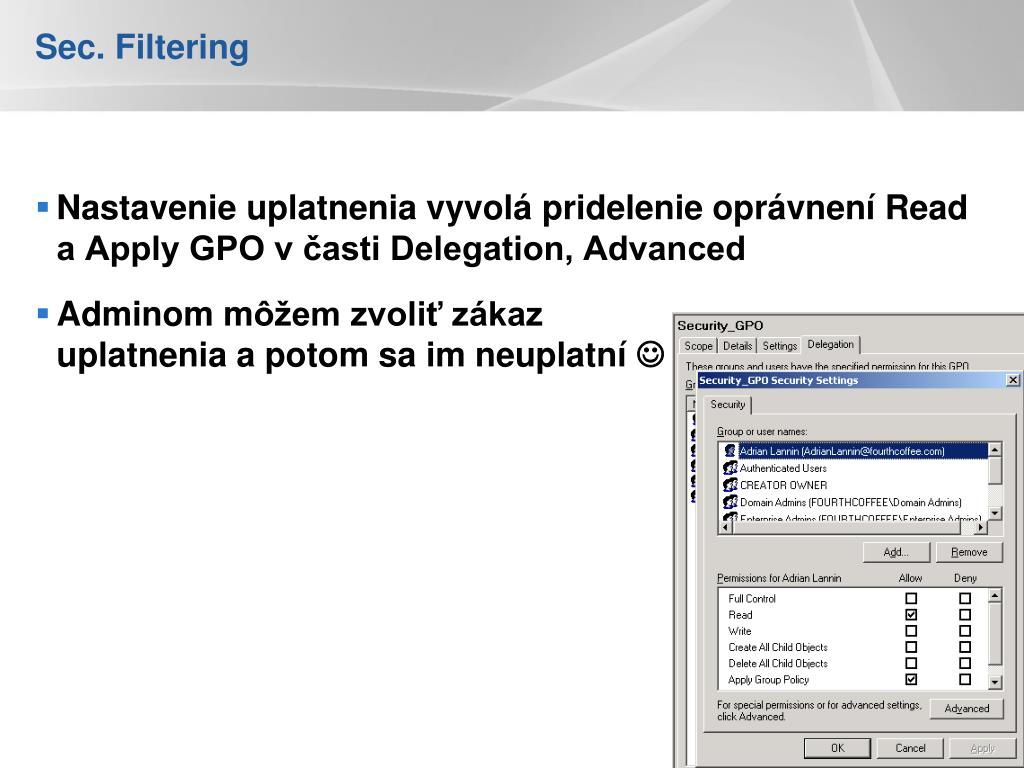Uncheck Allow checkbox for Read

click(x=911, y=615)
